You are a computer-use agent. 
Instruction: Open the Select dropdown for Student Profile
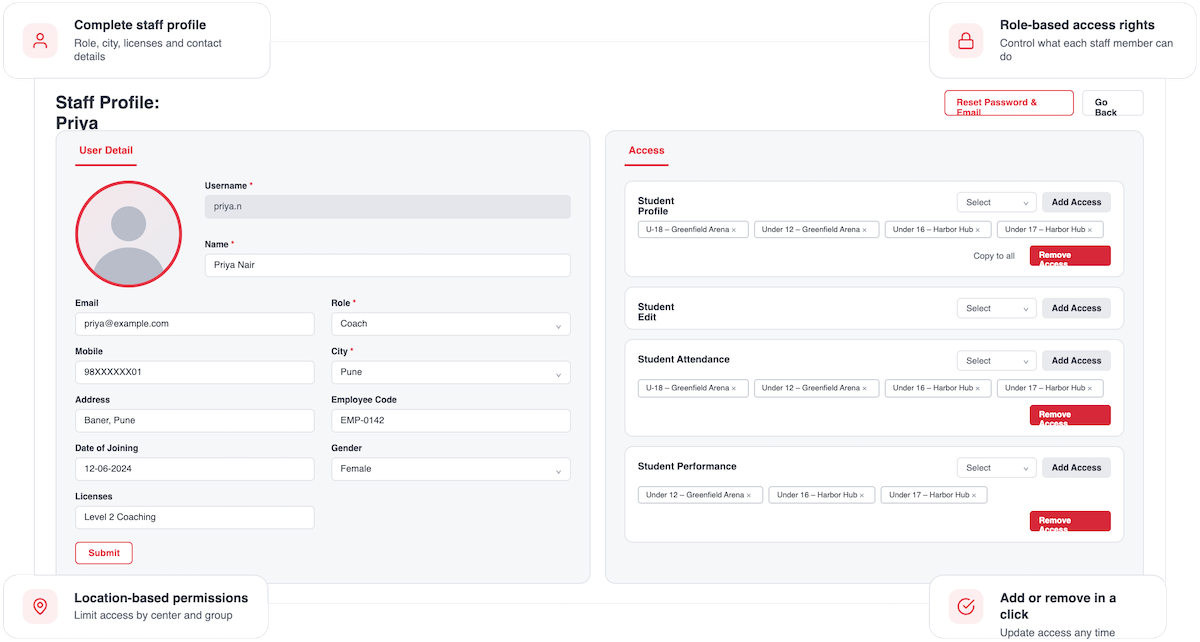[997, 202]
